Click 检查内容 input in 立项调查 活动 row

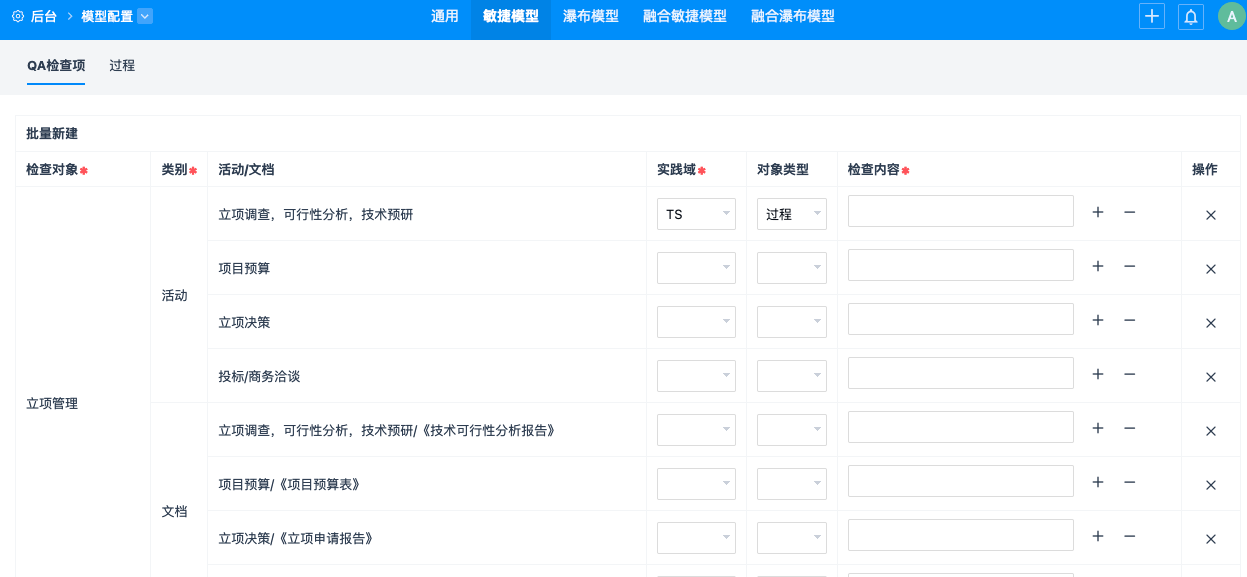[961, 211]
